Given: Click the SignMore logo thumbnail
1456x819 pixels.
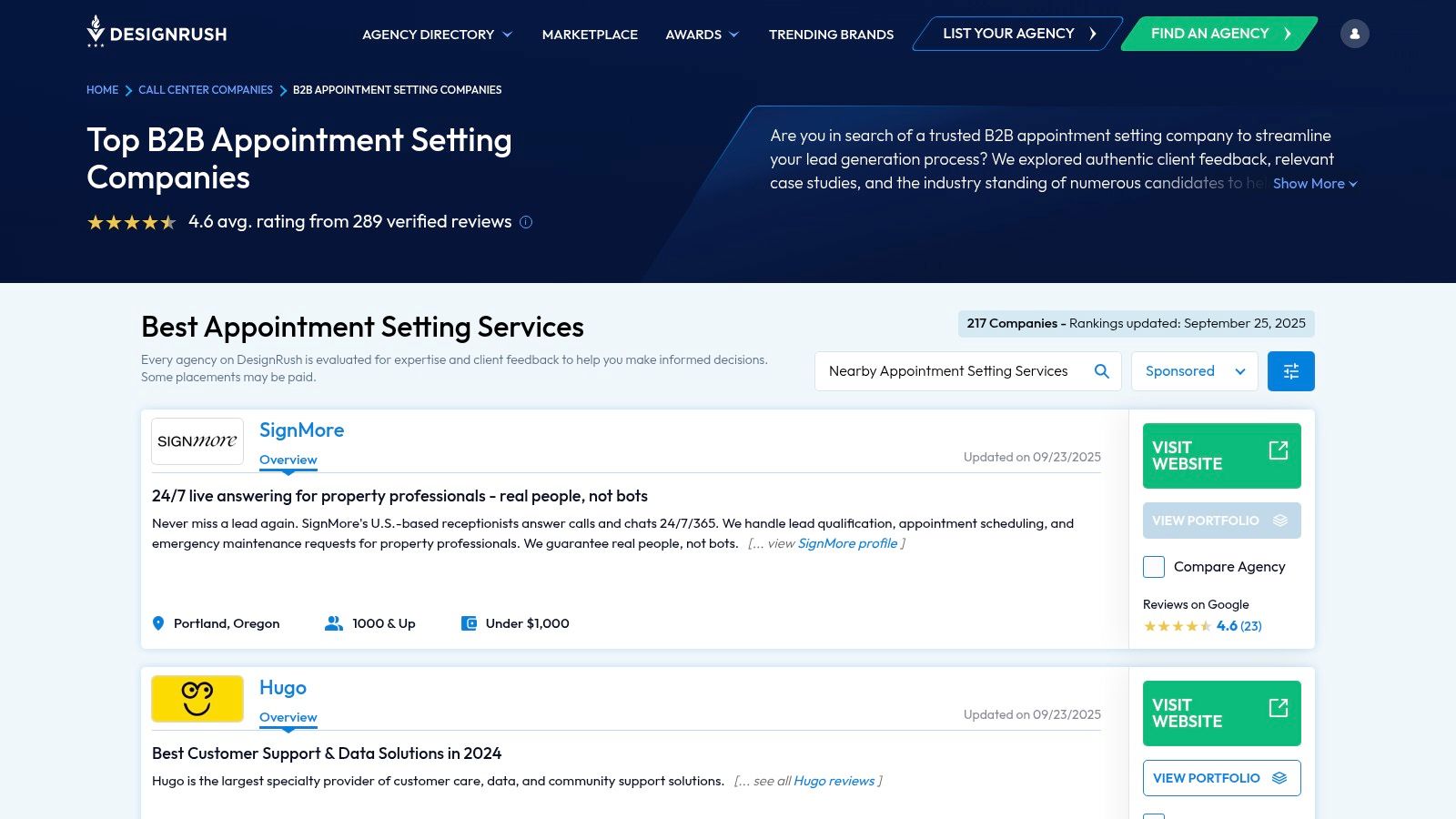Looking at the screenshot, I should tap(197, 441).
